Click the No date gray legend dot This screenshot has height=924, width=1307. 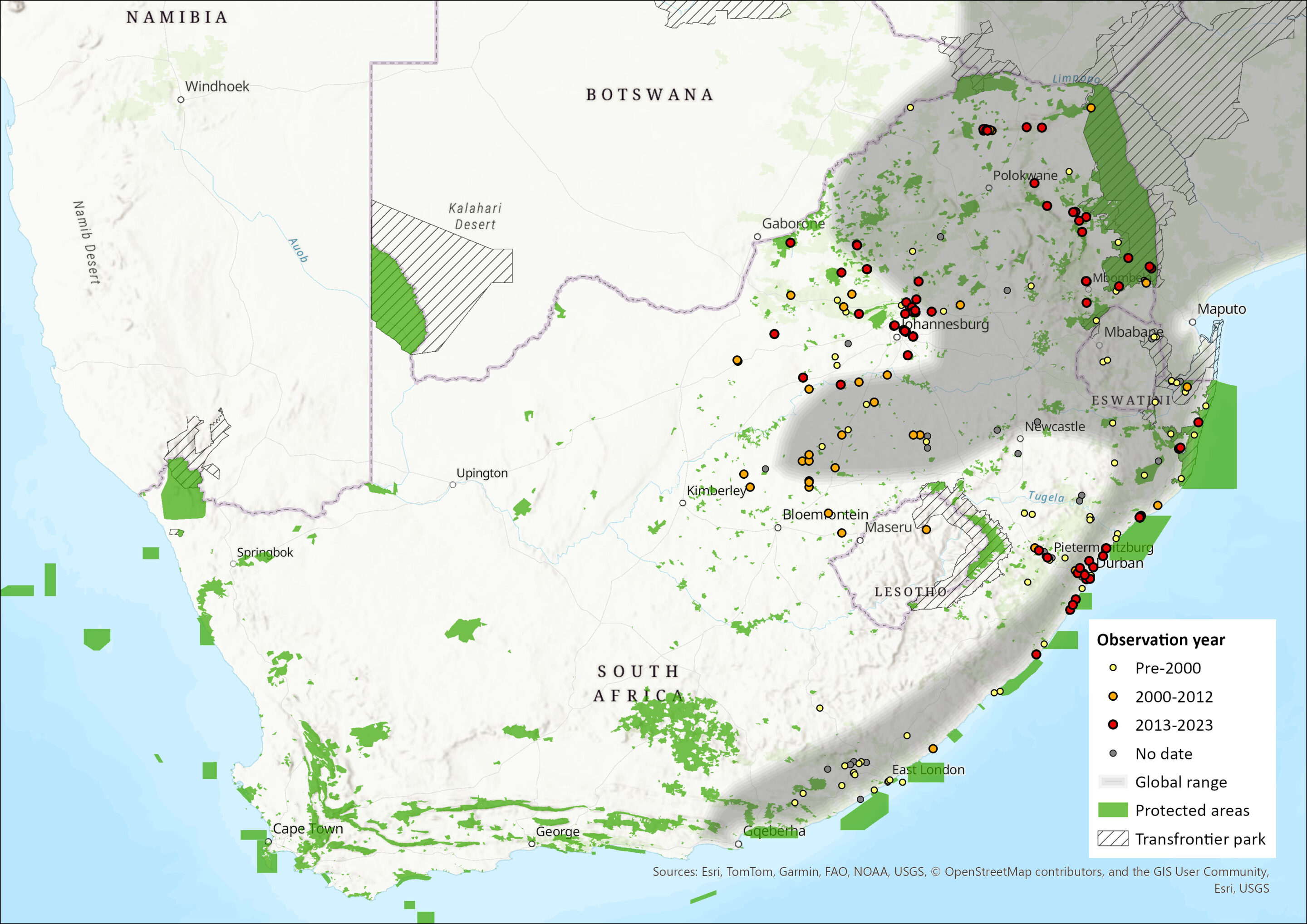[x=1114, y=753]
